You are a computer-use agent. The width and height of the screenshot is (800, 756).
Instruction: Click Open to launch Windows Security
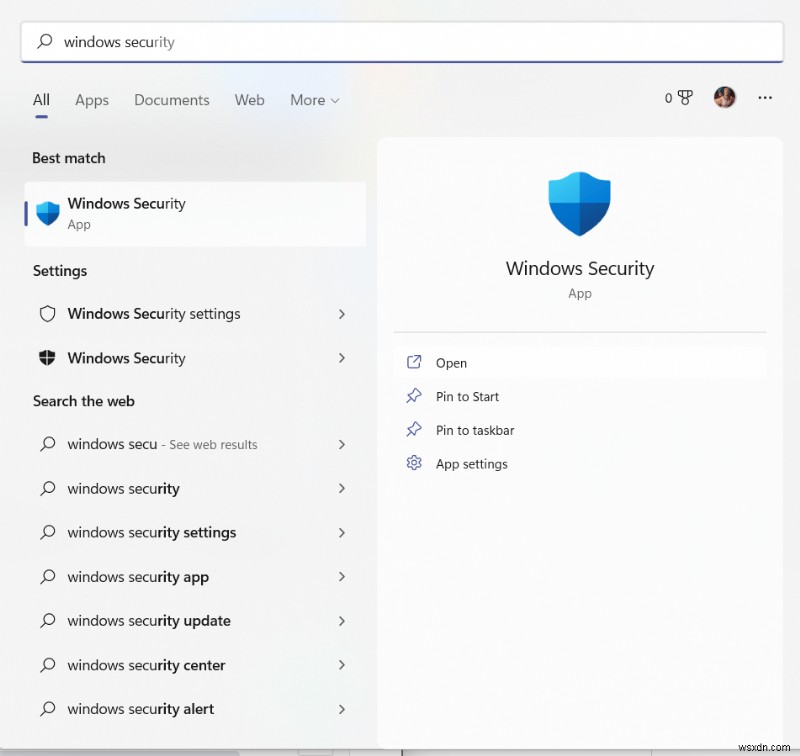[452, 363]
